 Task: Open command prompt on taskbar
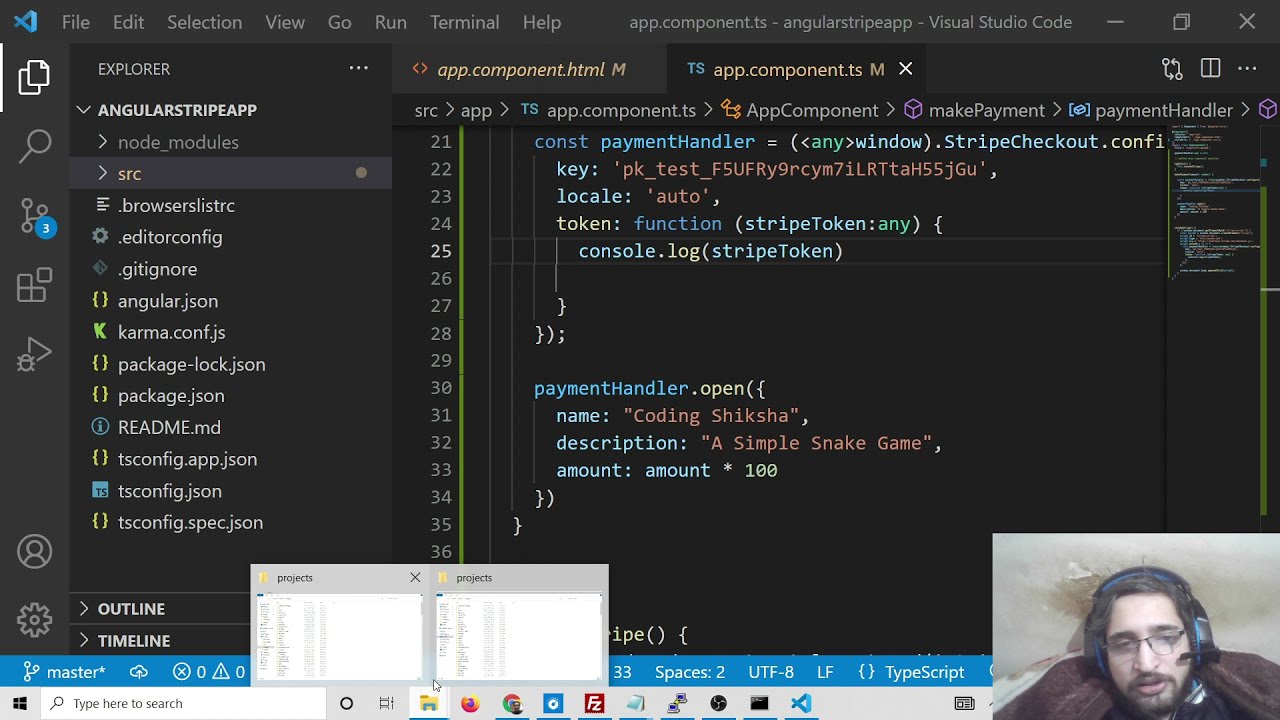[x=759, y=703]
